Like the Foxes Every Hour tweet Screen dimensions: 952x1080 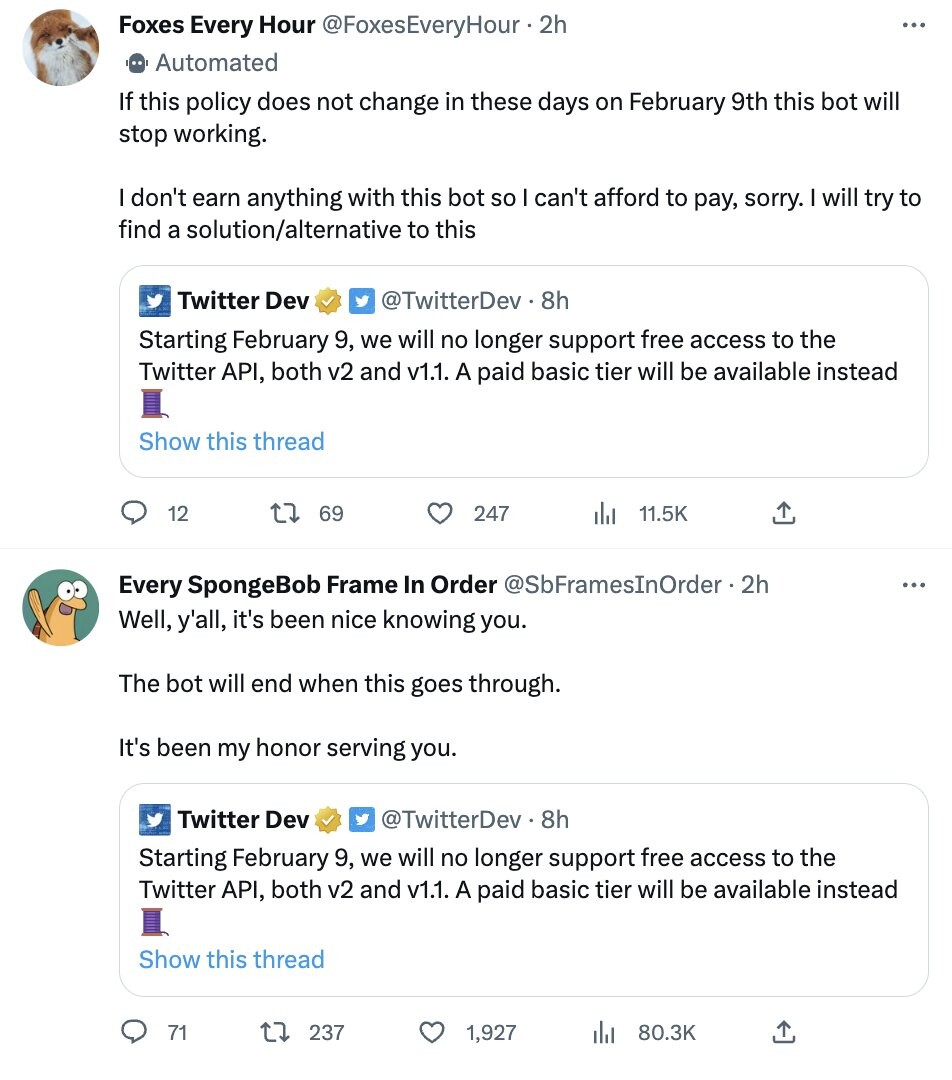(440, 514)
